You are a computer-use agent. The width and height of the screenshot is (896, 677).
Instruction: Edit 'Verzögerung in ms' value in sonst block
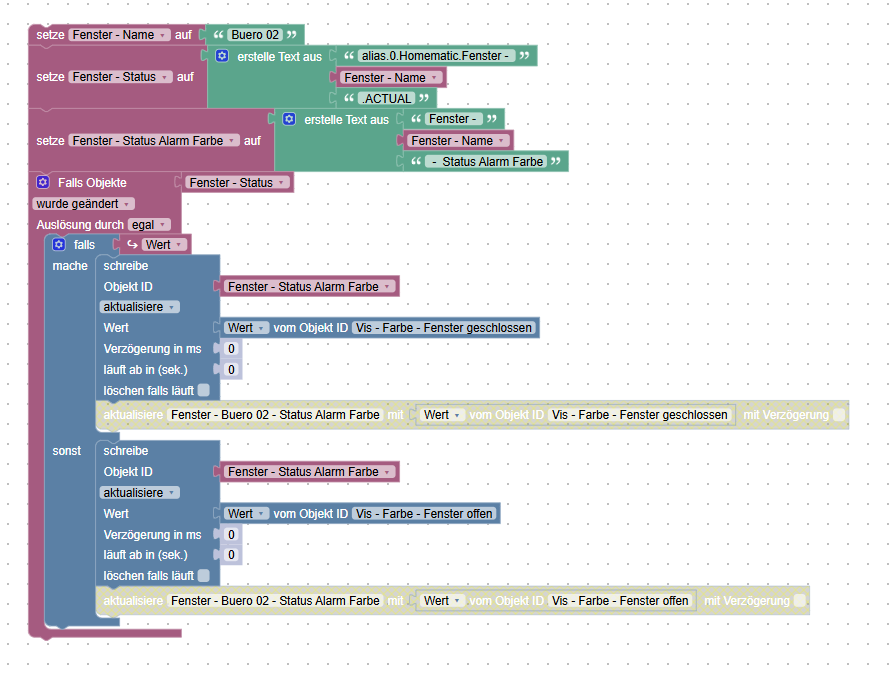(231, 534)
